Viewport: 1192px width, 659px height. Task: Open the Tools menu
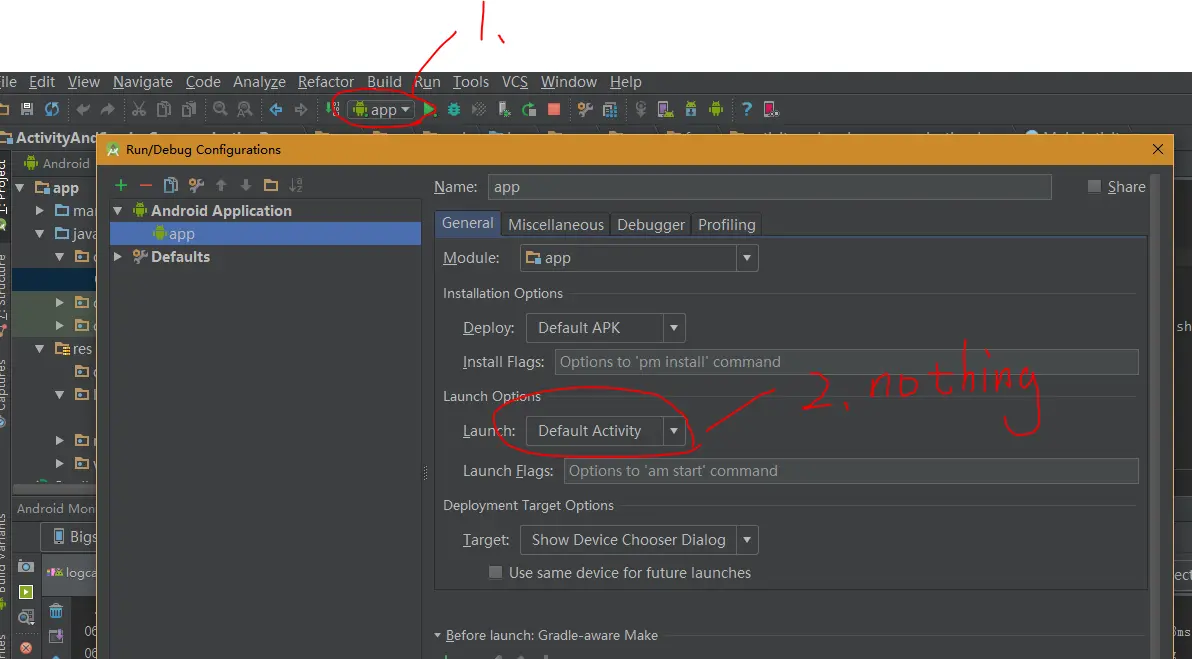click(471, 81)
